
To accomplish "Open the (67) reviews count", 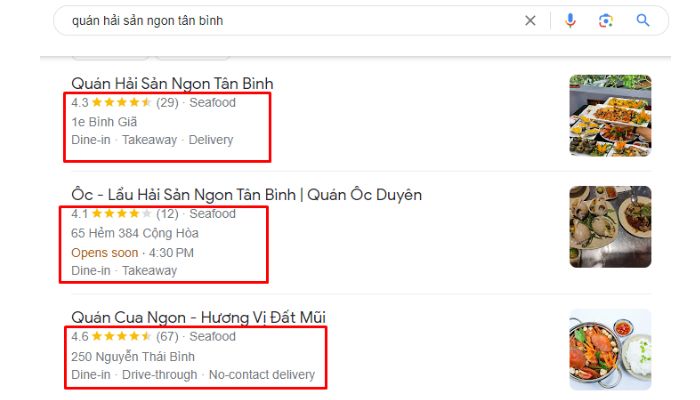I will [167, 337].
